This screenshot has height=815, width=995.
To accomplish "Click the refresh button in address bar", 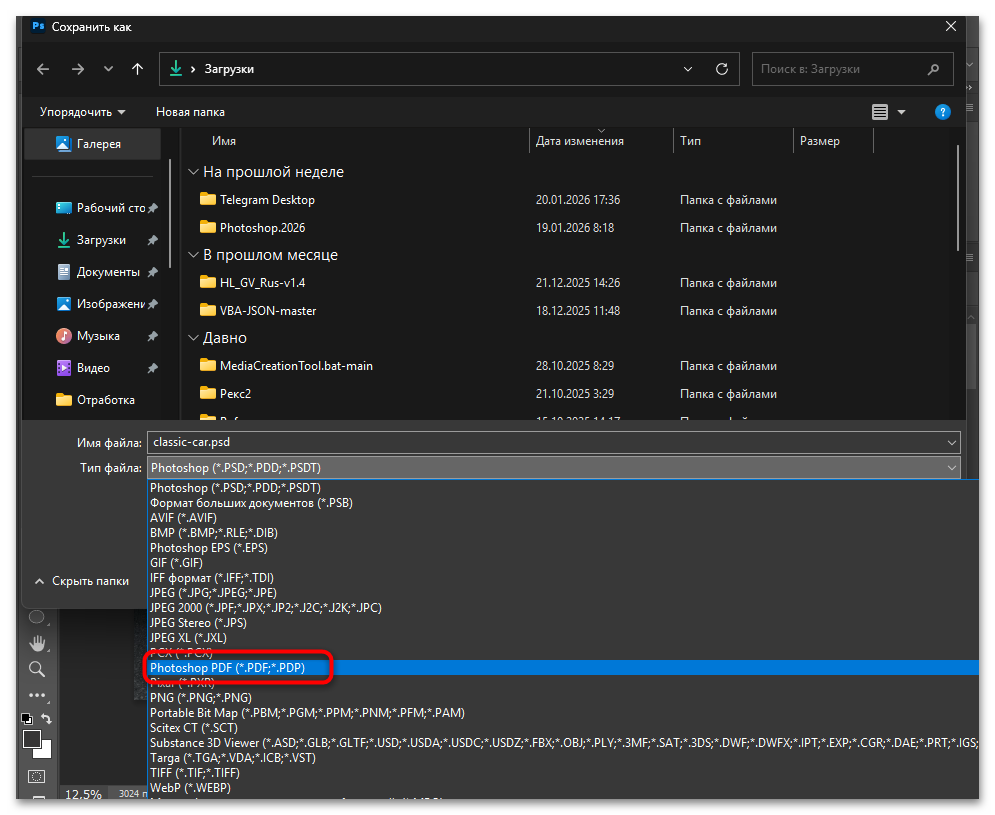I will (x=721, y=69).
